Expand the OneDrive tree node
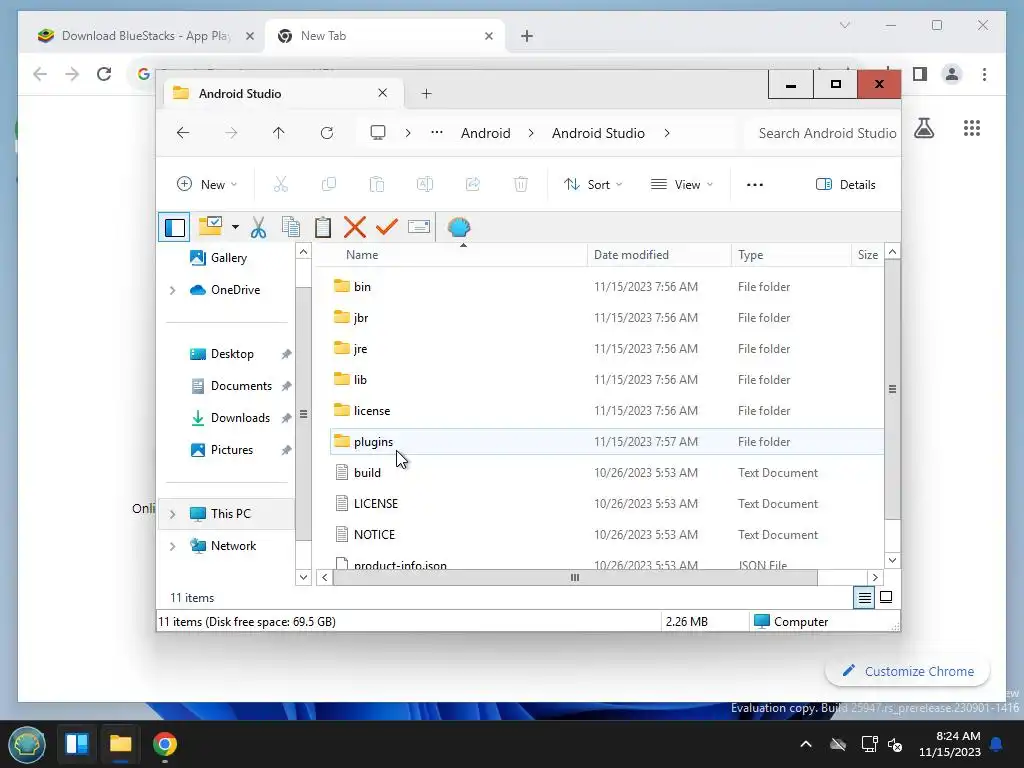 click(x=172, y=290)
